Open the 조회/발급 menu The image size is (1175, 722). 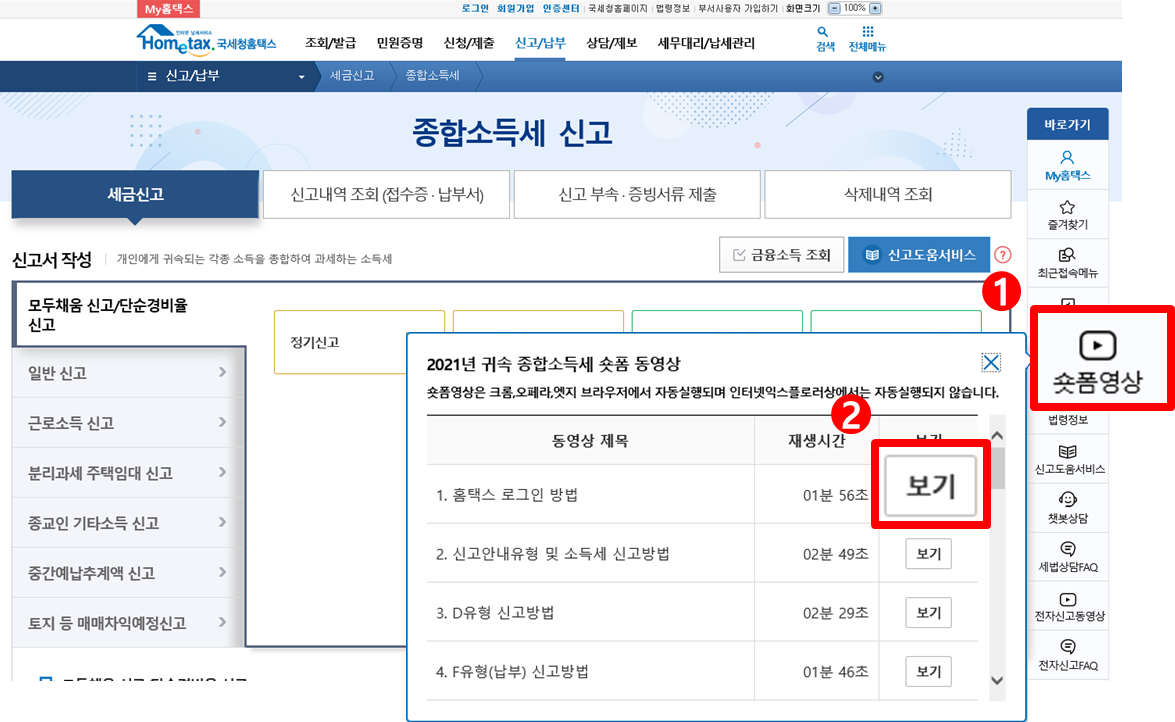(330, 43)
